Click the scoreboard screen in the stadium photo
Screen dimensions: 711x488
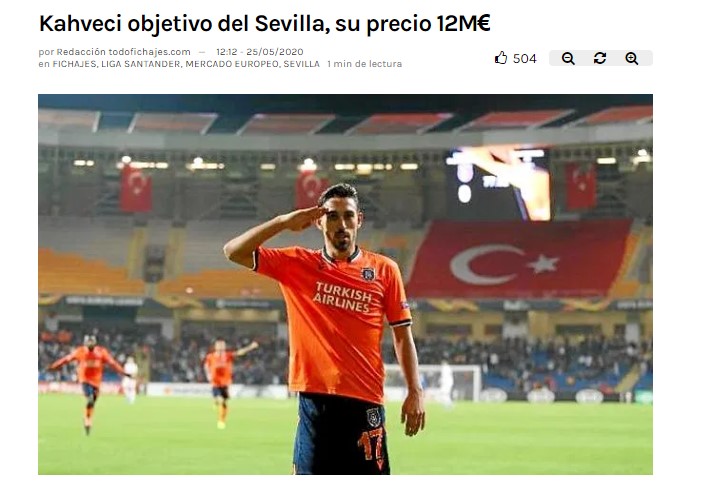point(499,184)
